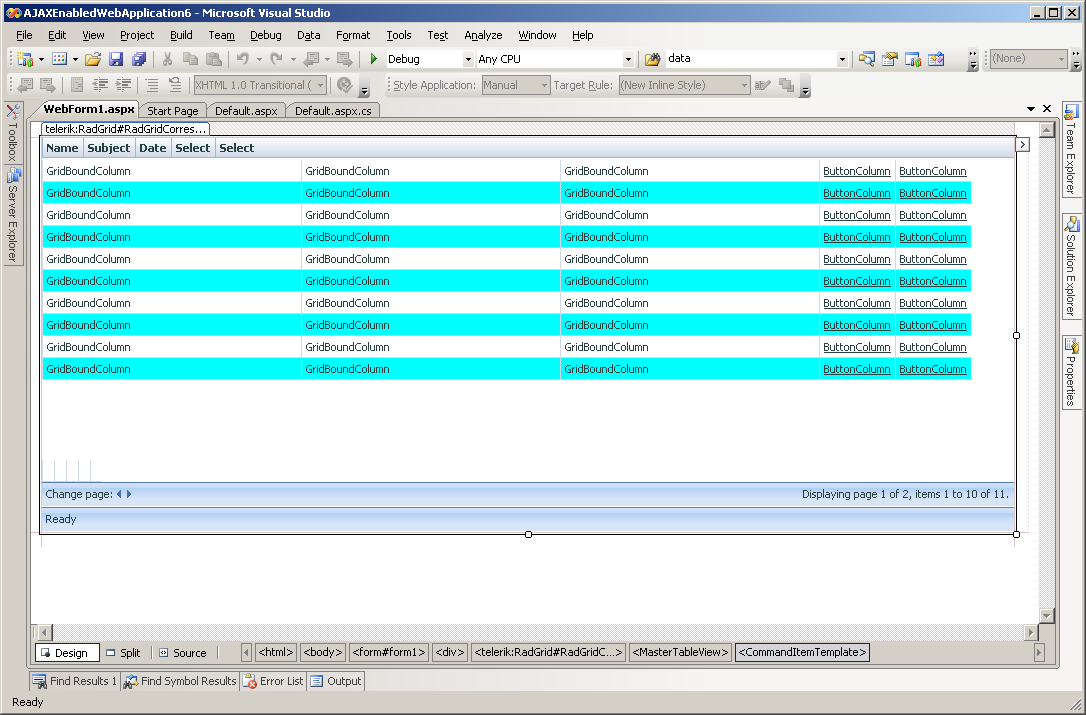Open the Solution Explorer side panel
Viewport: 1086px width, 715px height.
[1071, 266]
